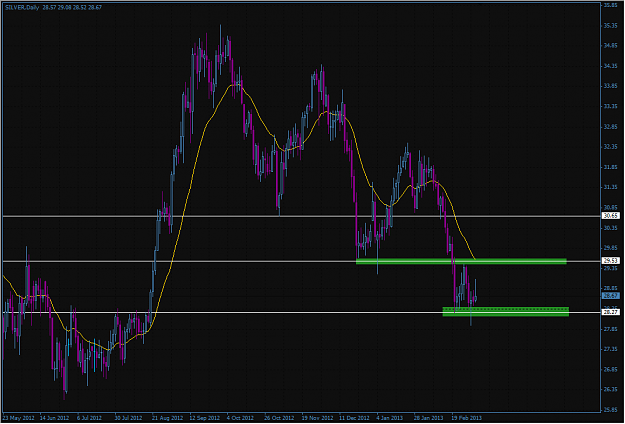Click the 27.35 price axis value
Viewport: 625px width, 424px height.
click(x=611, y=349)
